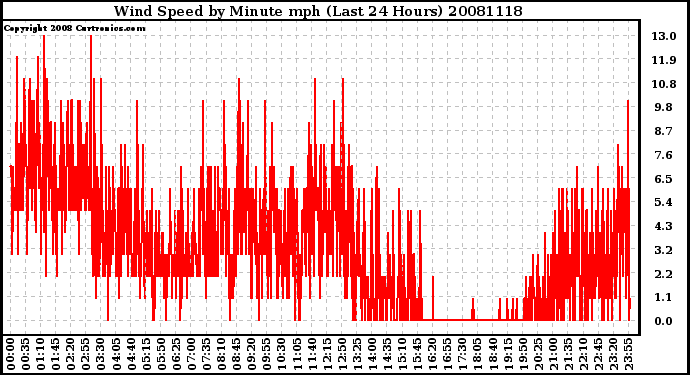Image resolution: width=690 pixels, height=375 pixels.
Task: Click the 09:55 time axis label
Action: pos(266,354)
